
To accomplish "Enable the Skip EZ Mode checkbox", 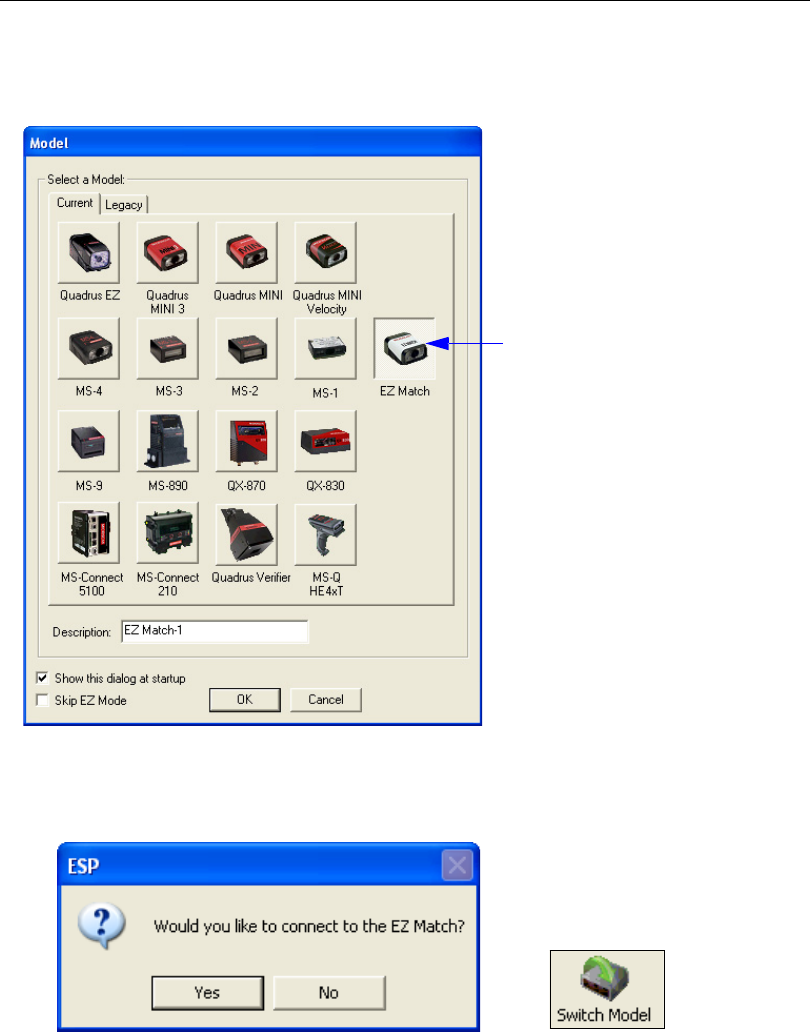I will (43, 700).
